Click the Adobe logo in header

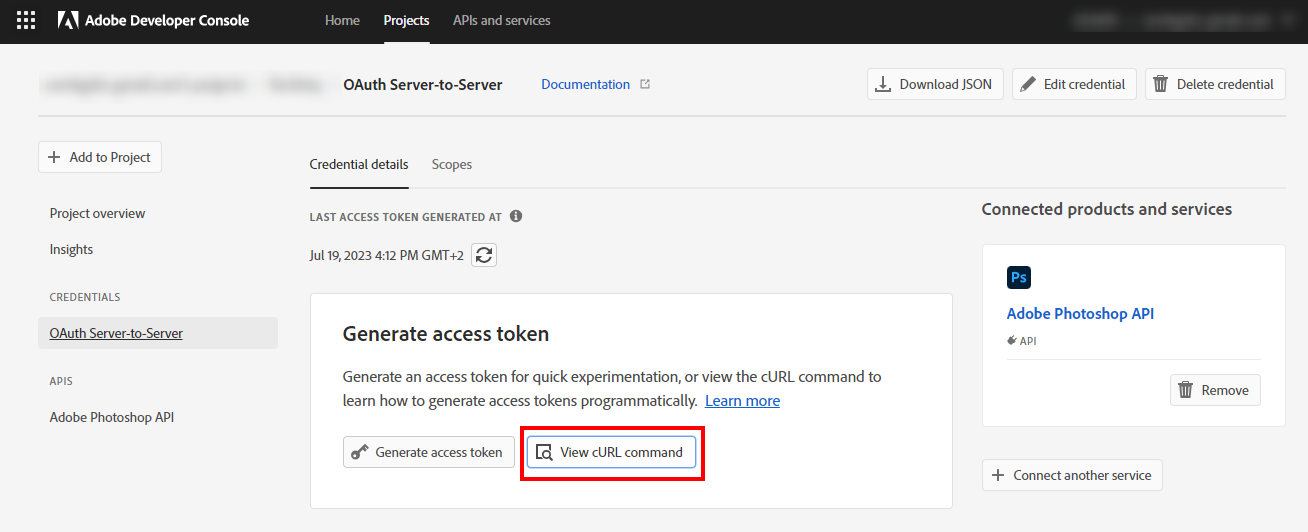tap(68, 20)
